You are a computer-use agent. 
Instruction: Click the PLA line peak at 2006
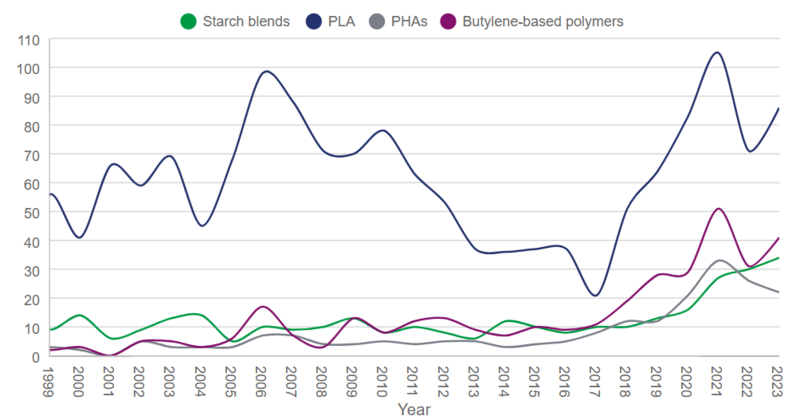pyautogui.click(x=265, y=71)
